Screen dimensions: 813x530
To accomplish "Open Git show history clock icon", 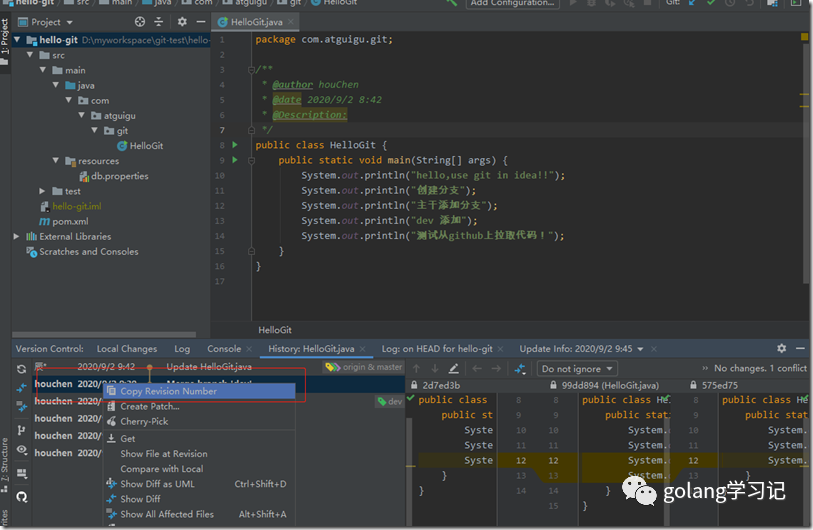I will tap(730, 3).
